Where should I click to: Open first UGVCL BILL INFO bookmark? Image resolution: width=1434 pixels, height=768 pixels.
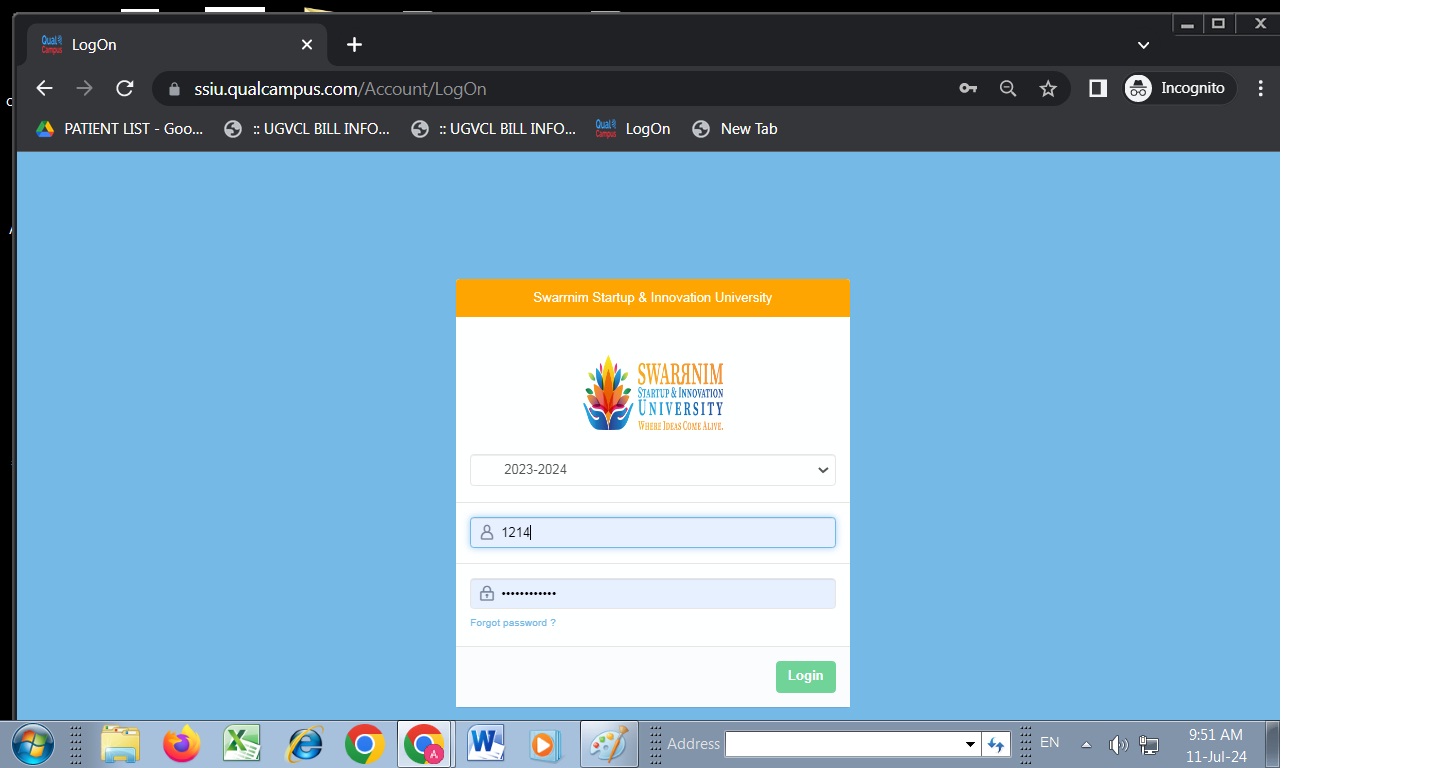(307, 129)
